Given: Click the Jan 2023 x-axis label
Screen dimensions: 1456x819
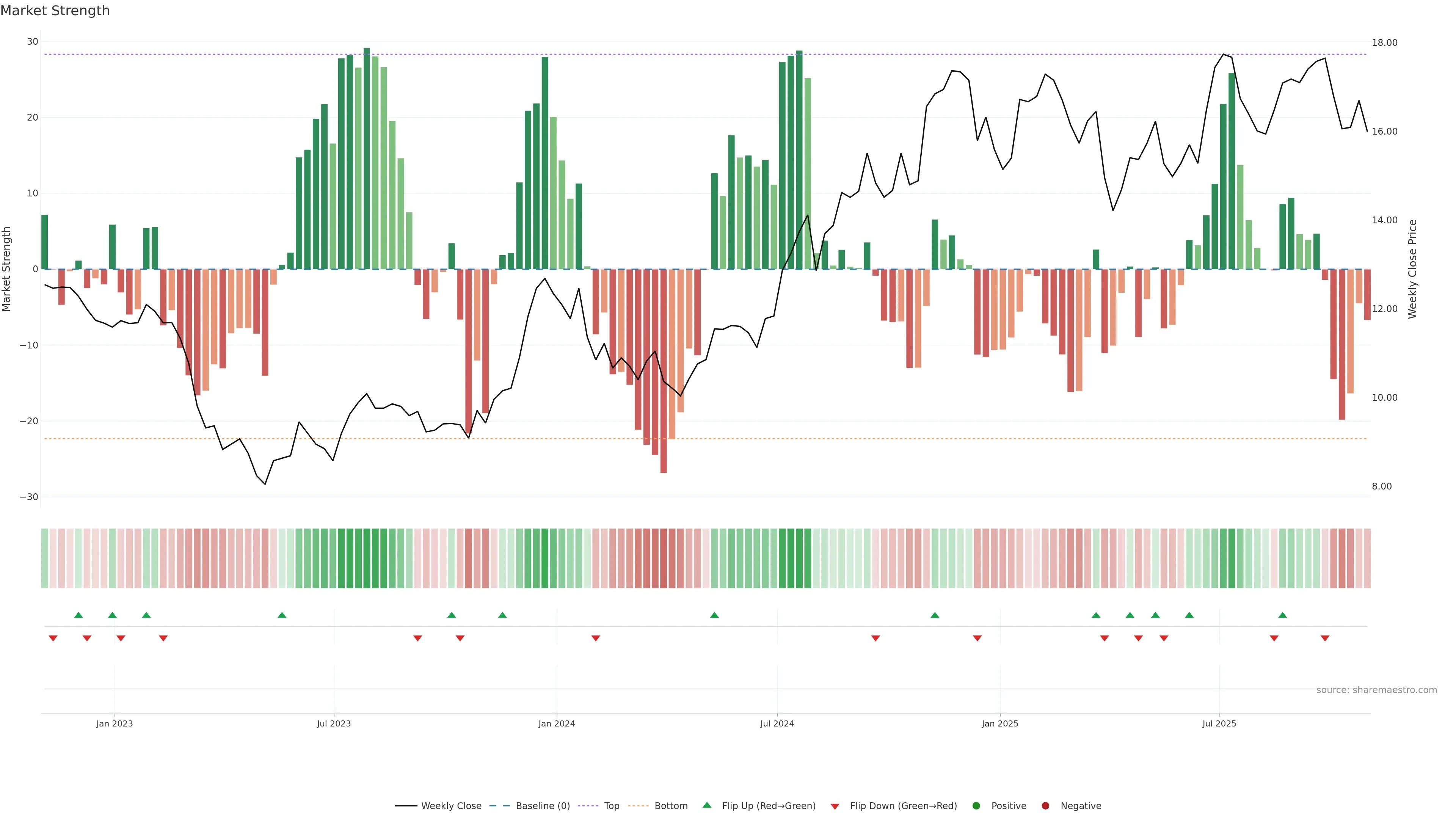Looking at the screenshot, I should (114, 723).
